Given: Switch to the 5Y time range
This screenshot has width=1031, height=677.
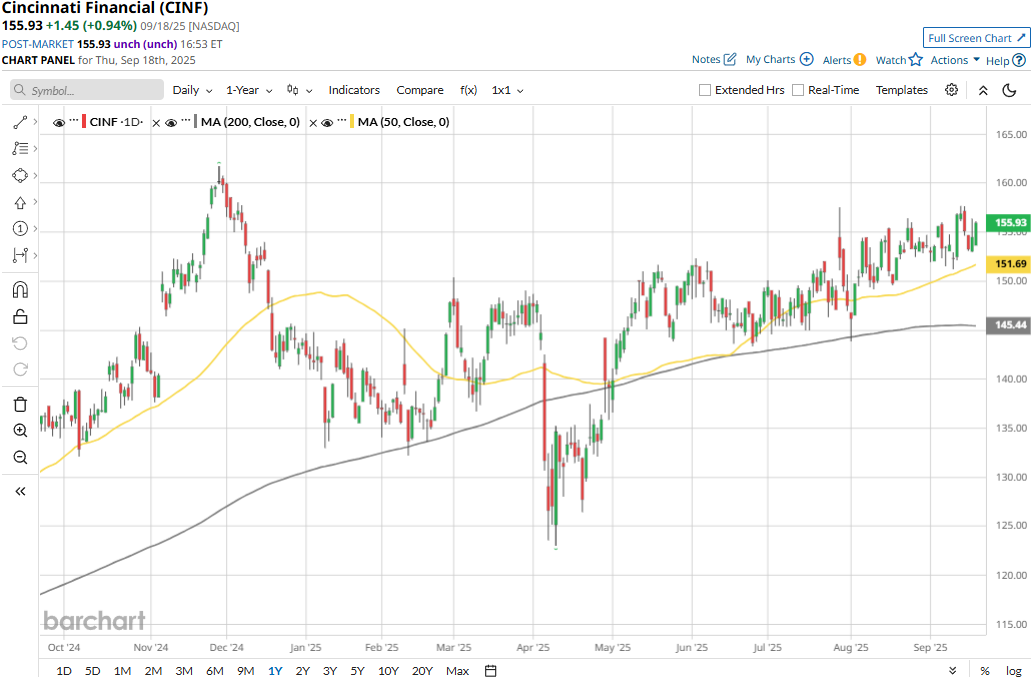Looking at the screenshot, I should (x=357, y=670).
